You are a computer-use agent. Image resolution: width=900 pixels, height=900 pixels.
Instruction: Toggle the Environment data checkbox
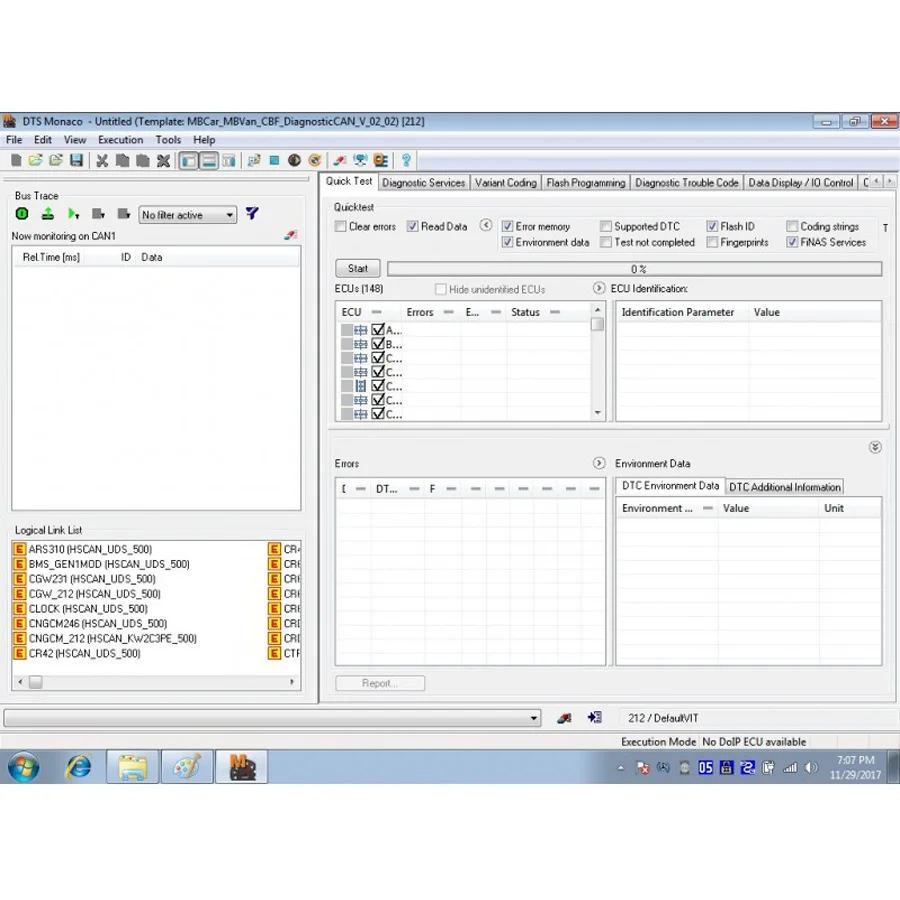(507, 242)
